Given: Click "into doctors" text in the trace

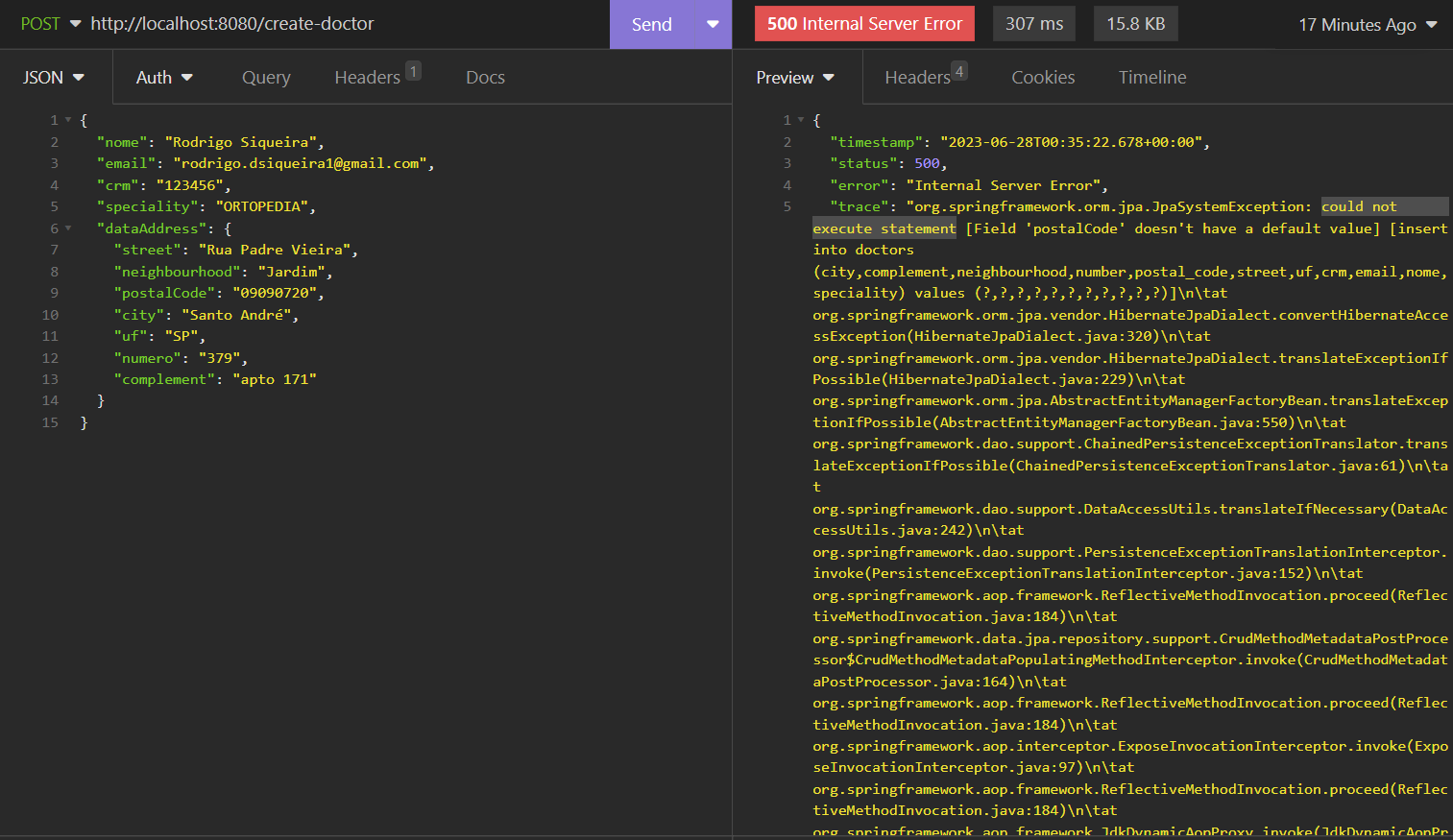Looking at the screenshot, I should coord(863,250).
